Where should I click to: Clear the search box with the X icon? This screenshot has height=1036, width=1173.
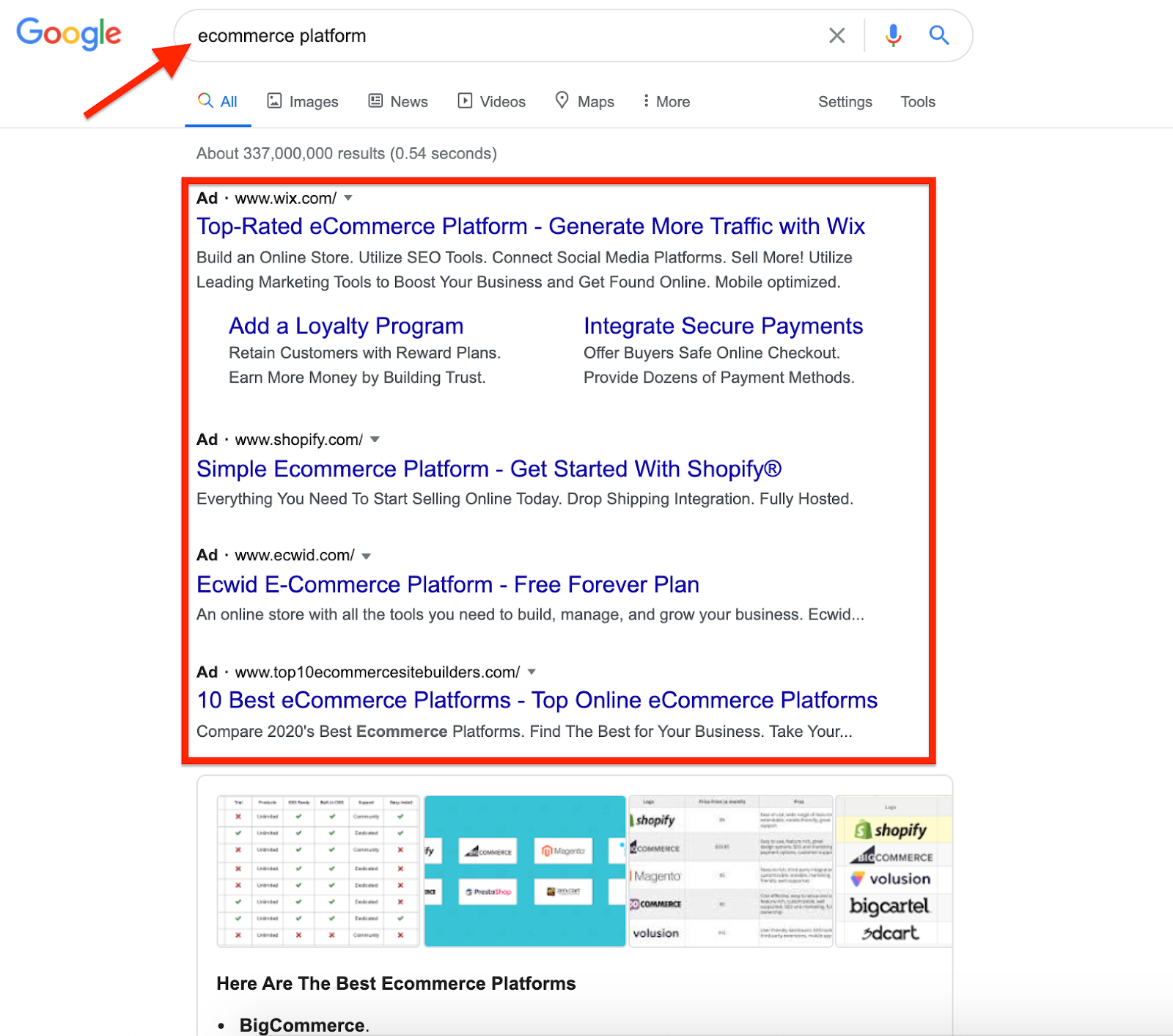(836, 35)
